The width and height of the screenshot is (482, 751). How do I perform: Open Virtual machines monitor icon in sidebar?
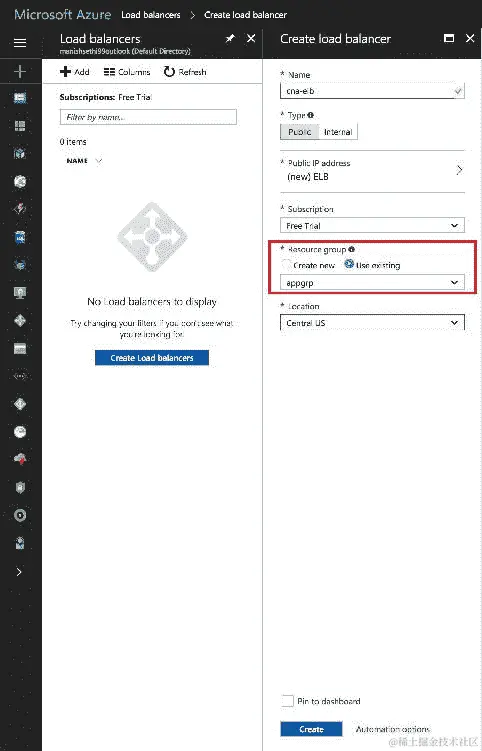pos(20,293)
